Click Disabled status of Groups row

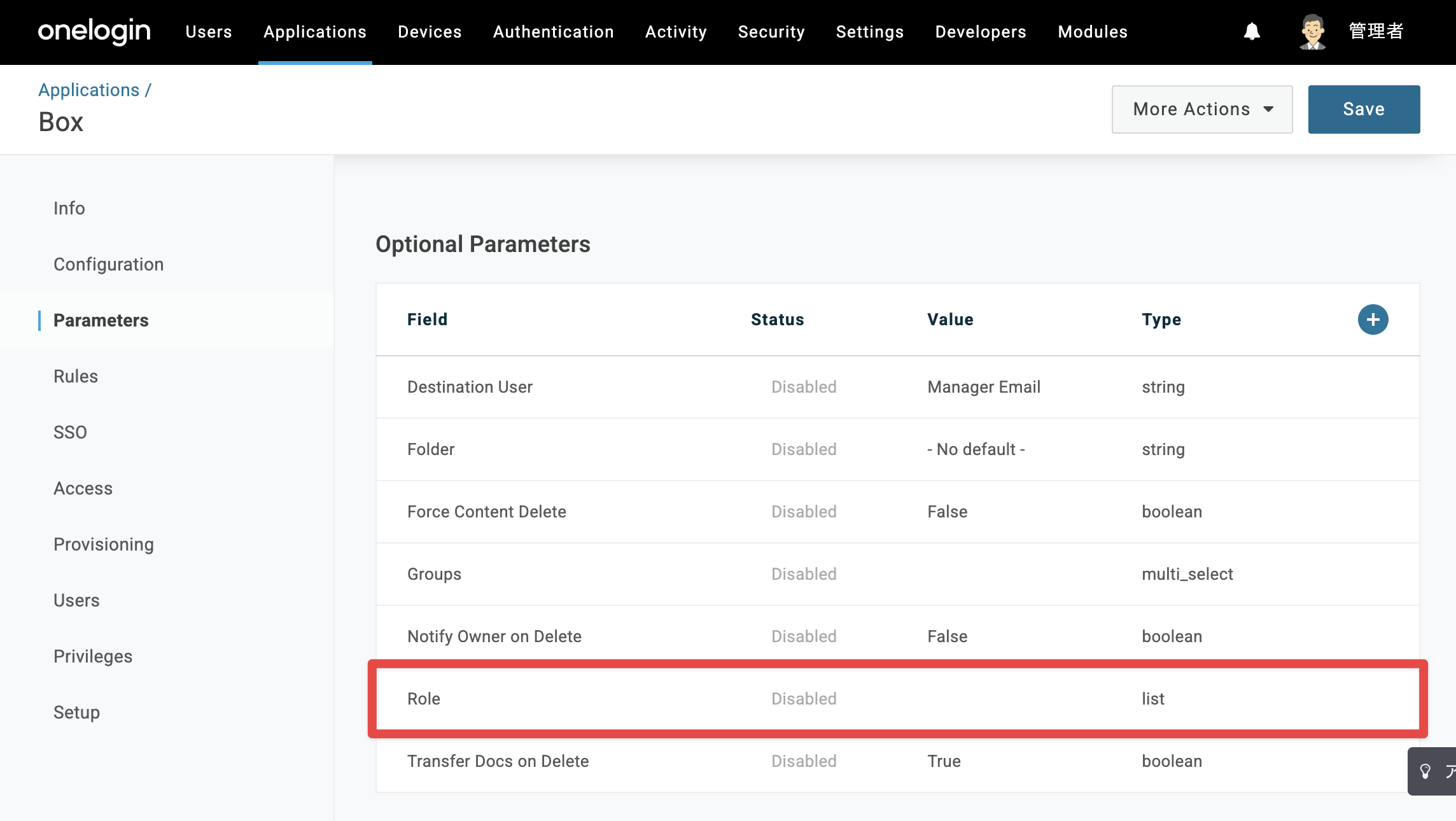pos(804,574)
